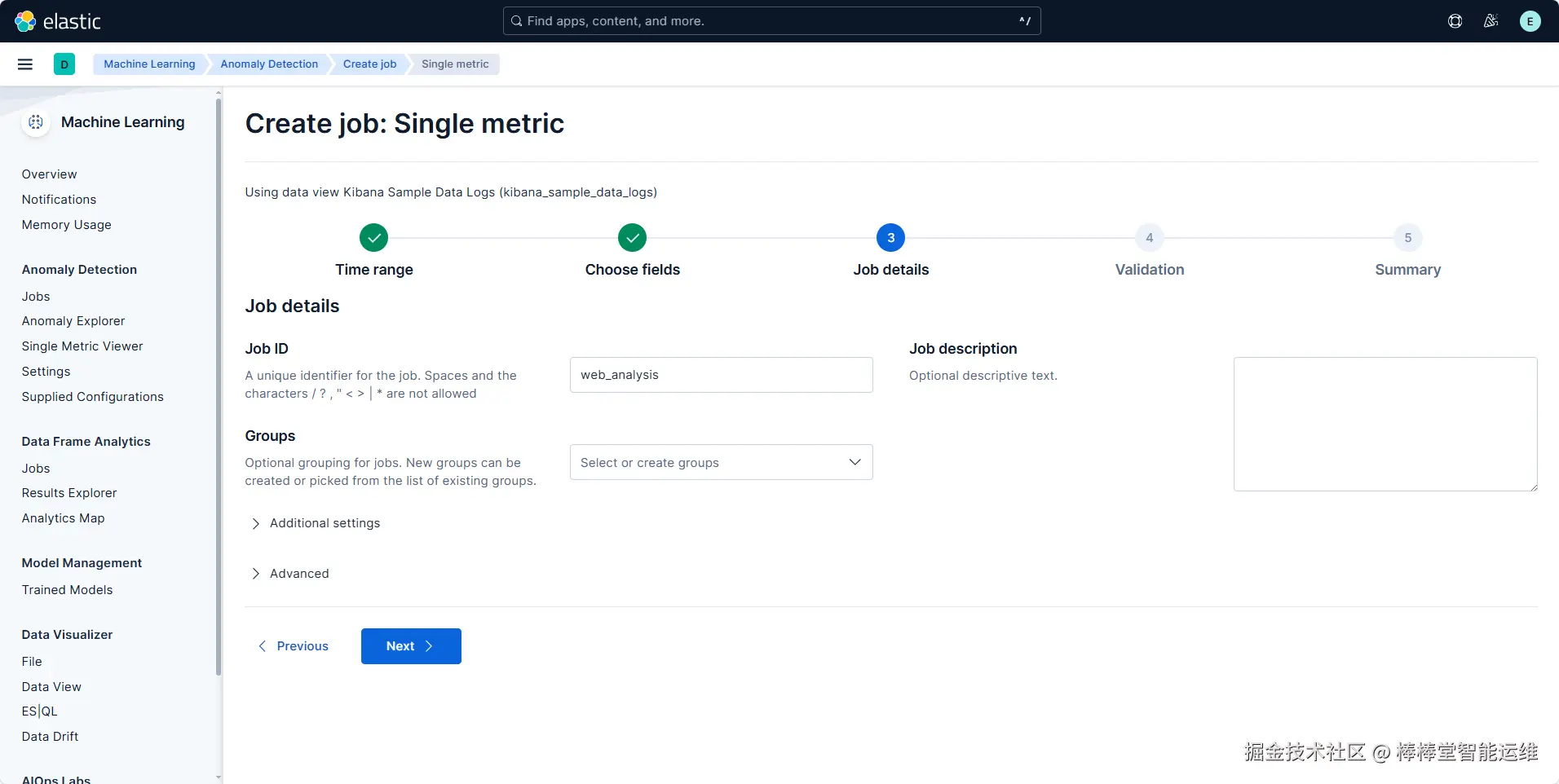1559x784 pixels.
Task: Open Anomaly Explorer in sidebar
Action: tap(73, 321)
